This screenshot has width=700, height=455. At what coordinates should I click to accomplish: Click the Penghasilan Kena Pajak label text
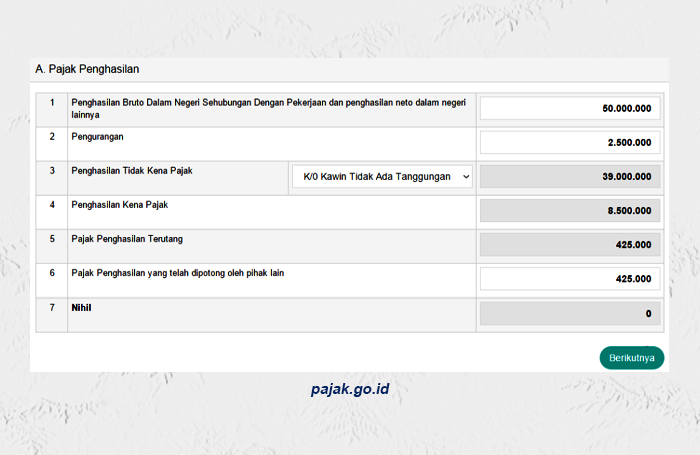click(x=120, y=204)
